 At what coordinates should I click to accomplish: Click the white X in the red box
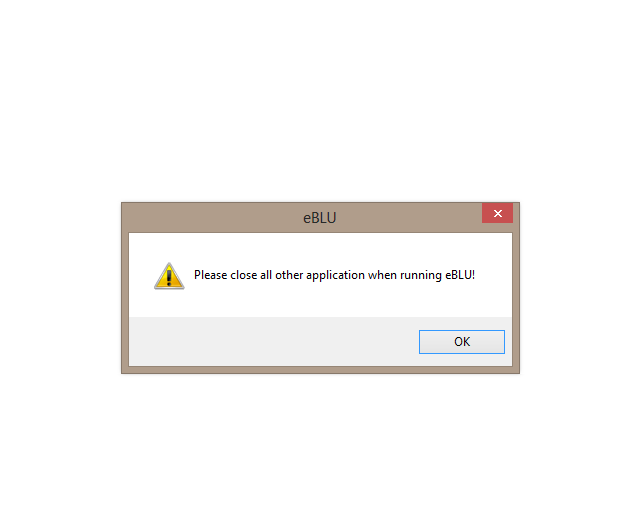click(497, 213)
